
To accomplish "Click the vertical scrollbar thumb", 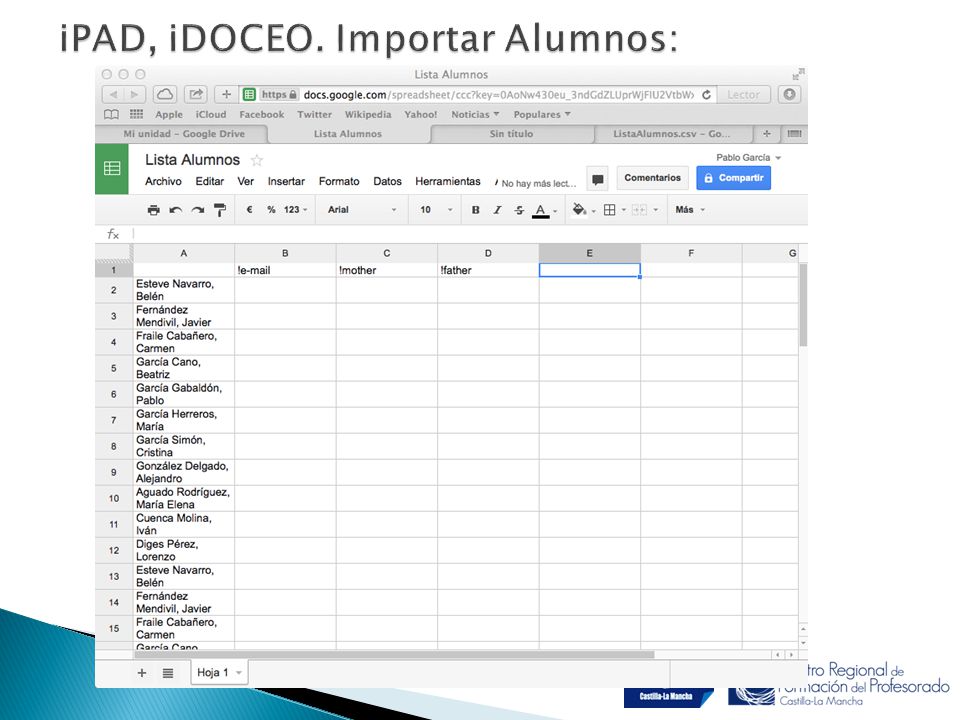I will 803,305.
